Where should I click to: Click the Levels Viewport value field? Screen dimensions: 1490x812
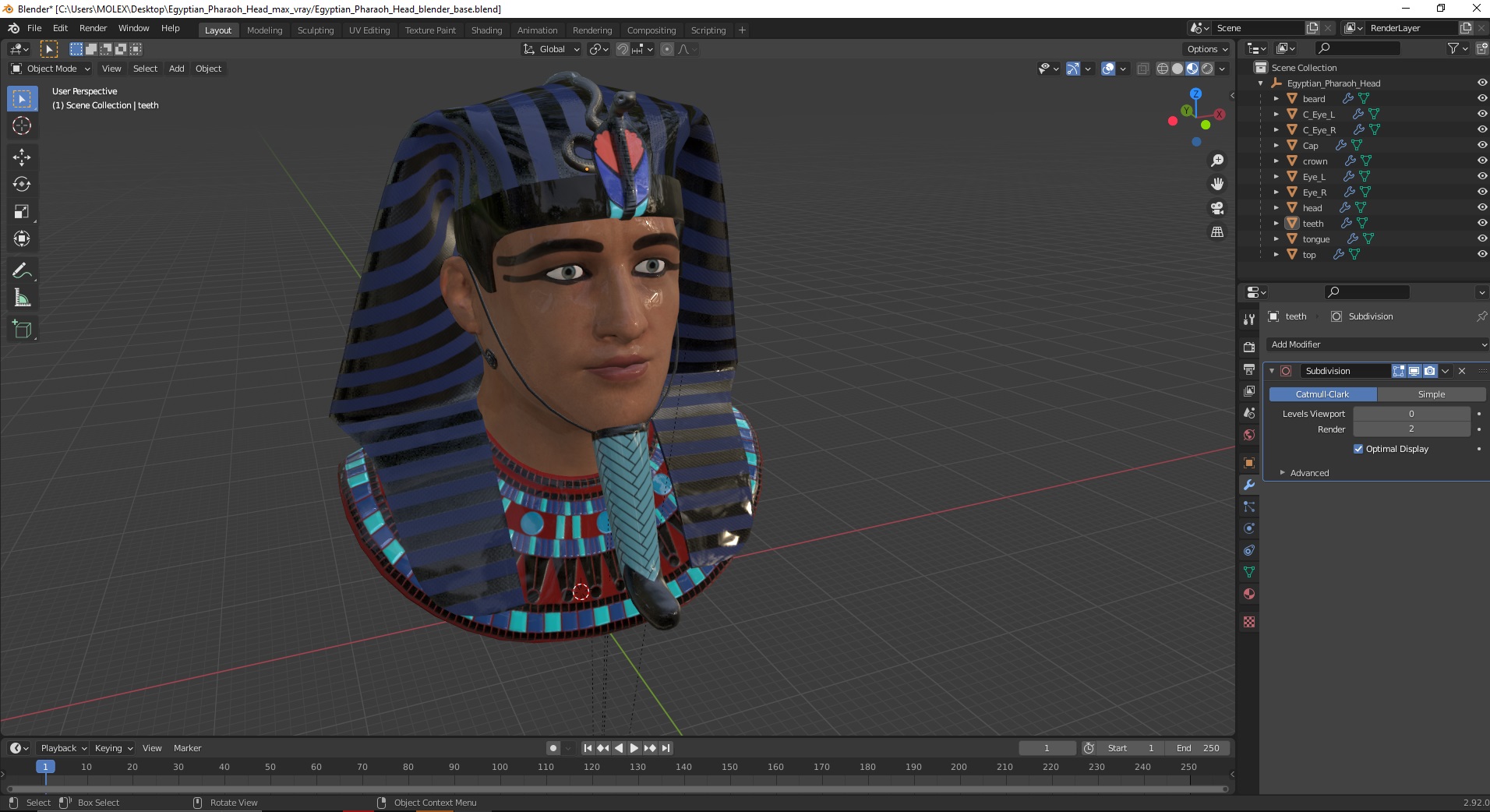[1411, 414]
